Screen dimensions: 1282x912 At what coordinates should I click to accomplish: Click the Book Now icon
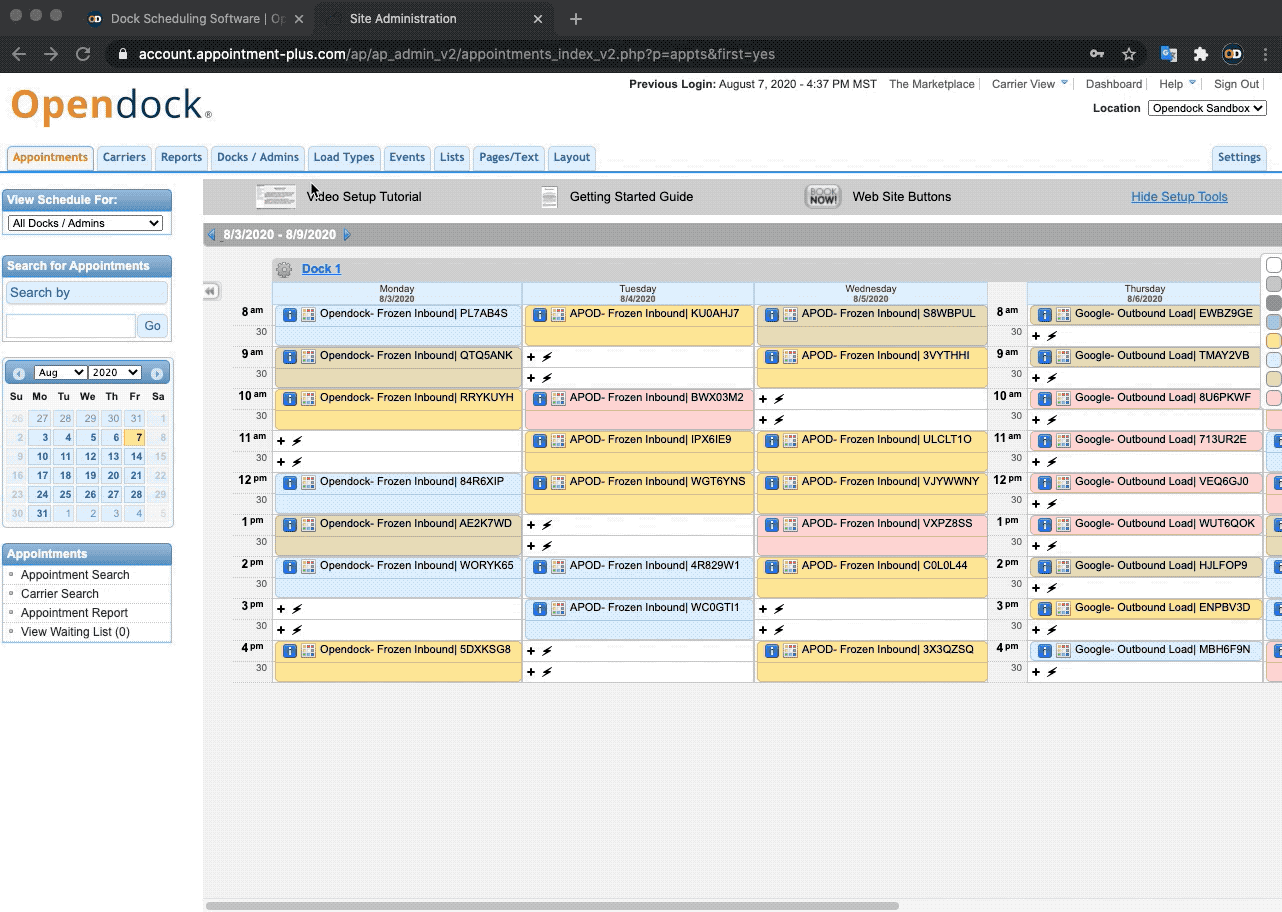click(823, 196)
